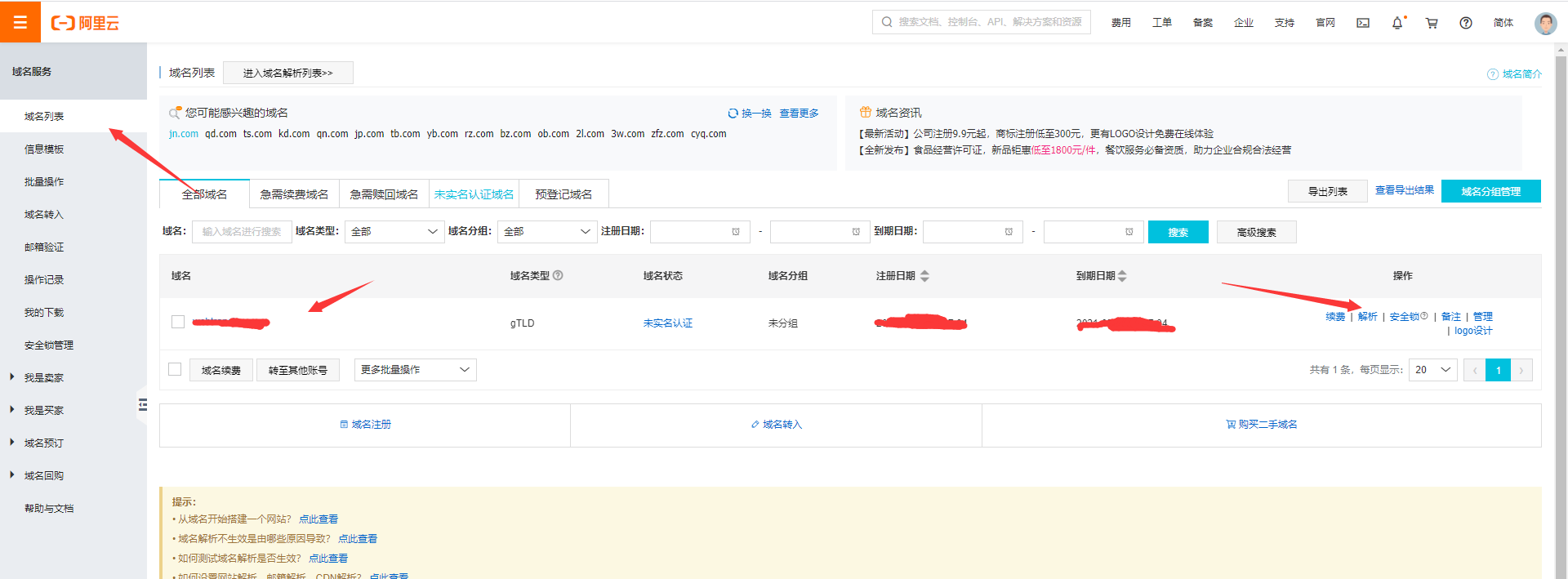Sort by 注册日期 using sort arrows

924,276
